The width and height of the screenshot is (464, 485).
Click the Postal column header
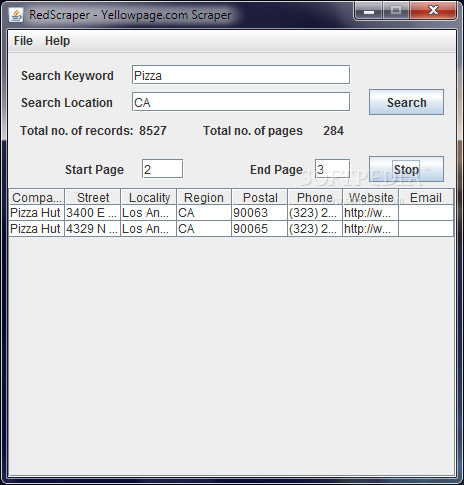(260, 197)
